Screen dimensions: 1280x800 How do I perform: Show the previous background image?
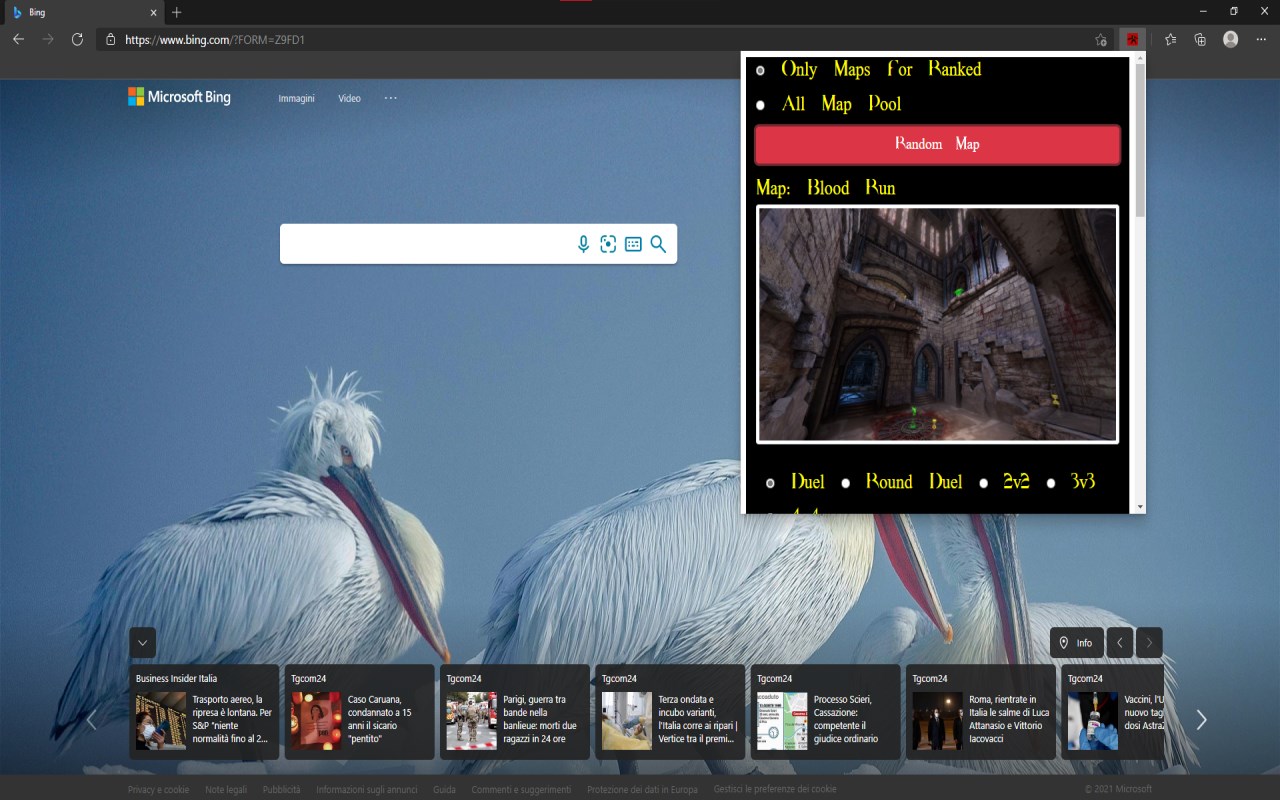click(1120, 643)
